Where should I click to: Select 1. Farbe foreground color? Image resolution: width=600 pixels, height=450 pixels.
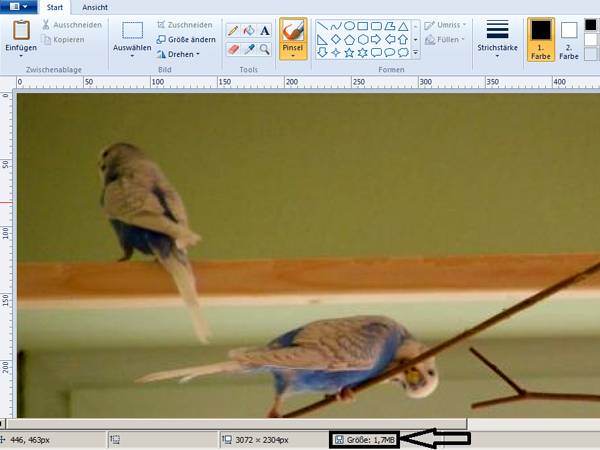(541, 39)
